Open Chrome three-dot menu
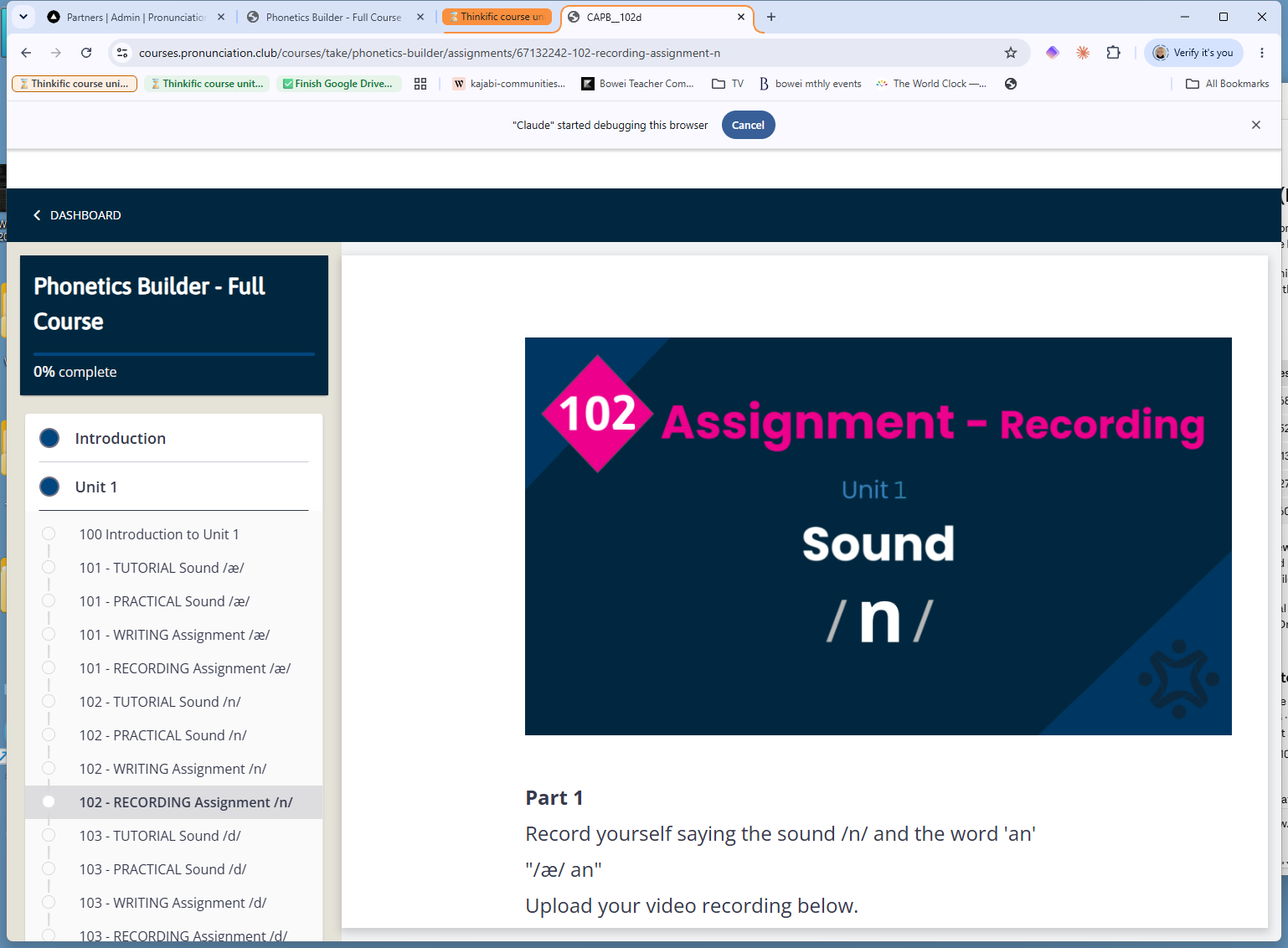Viewport: 1288px width, 948px height. point(1262,53)
